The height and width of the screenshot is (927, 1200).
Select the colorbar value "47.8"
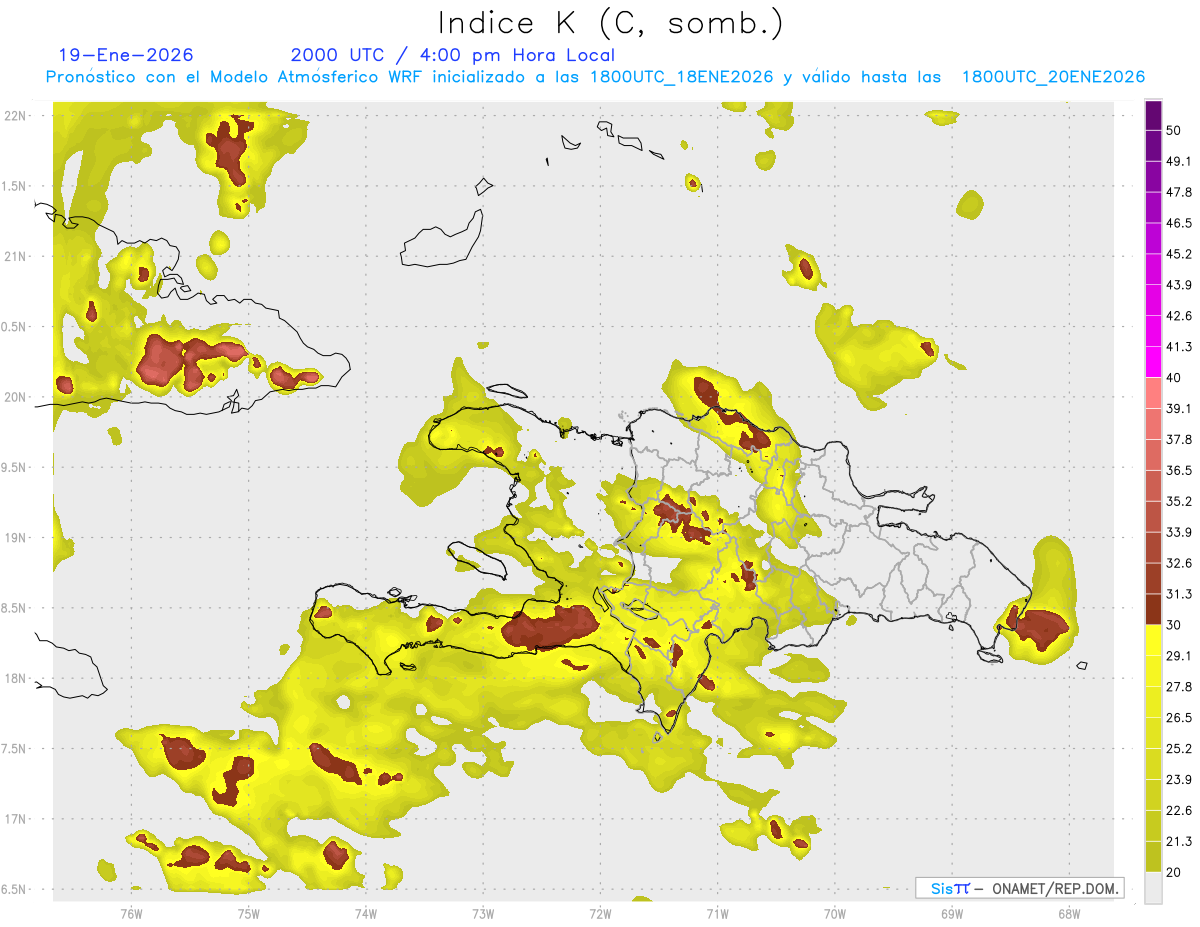tap(1179, 192)
